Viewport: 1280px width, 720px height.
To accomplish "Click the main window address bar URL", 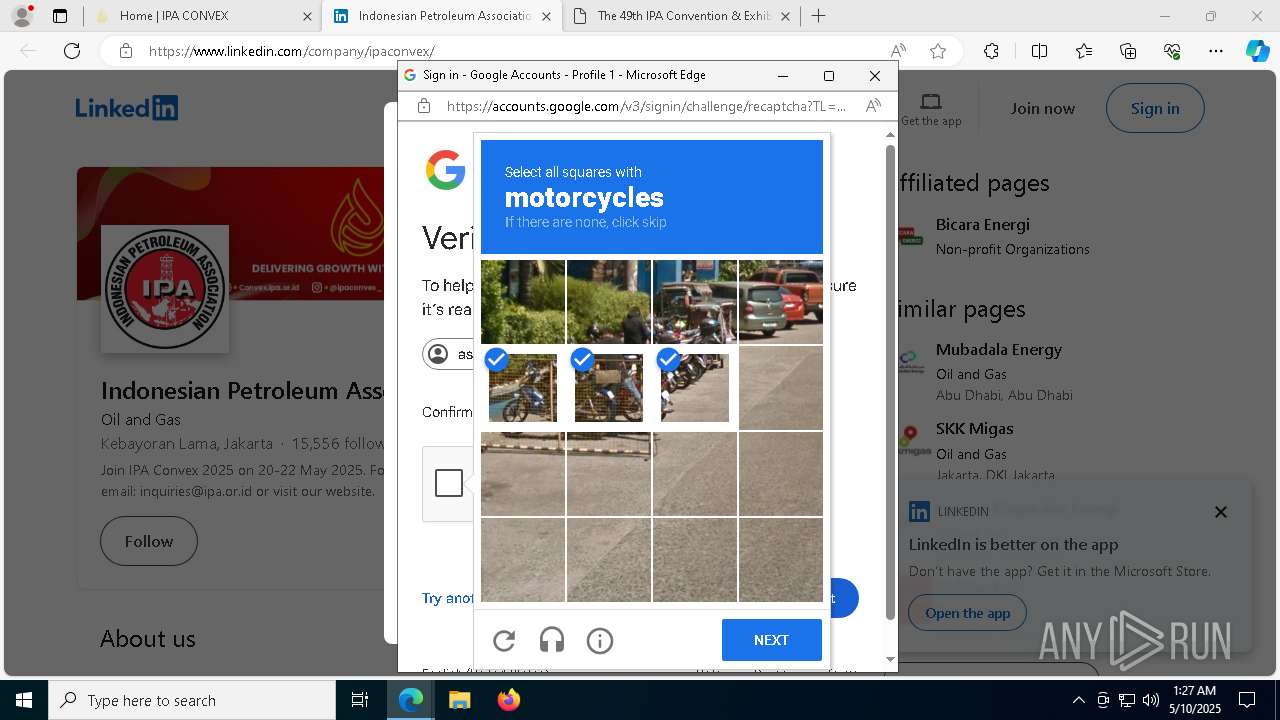I will (x=291, y=51).
